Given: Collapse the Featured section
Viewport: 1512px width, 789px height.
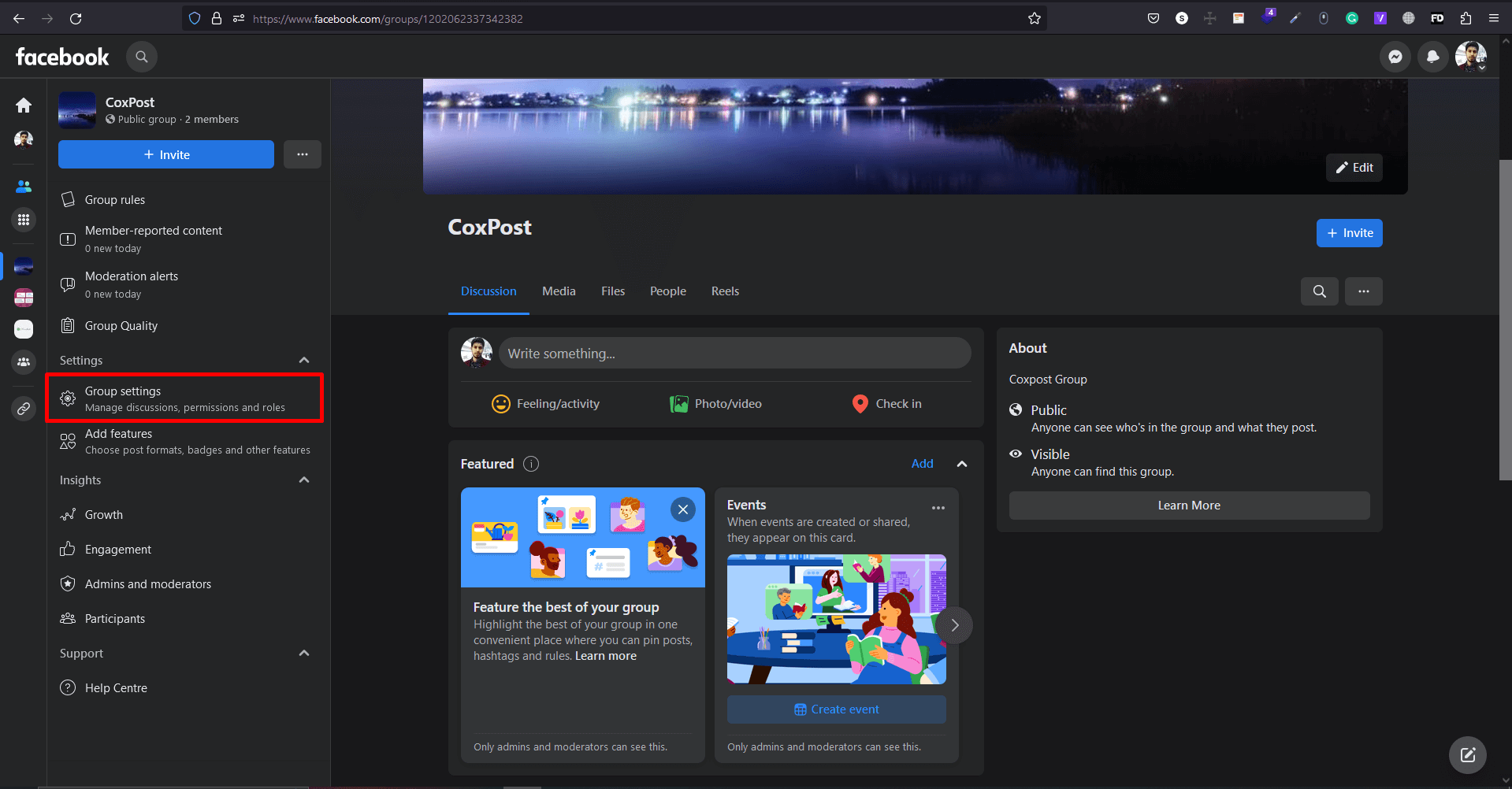Looking at the screenshot, I should coord(961,464).
